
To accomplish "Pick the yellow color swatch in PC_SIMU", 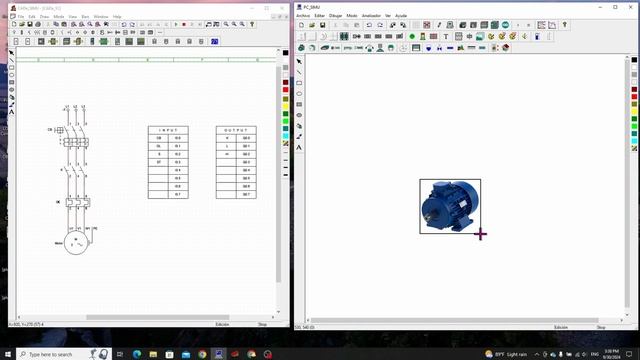I will pos(634,111).
